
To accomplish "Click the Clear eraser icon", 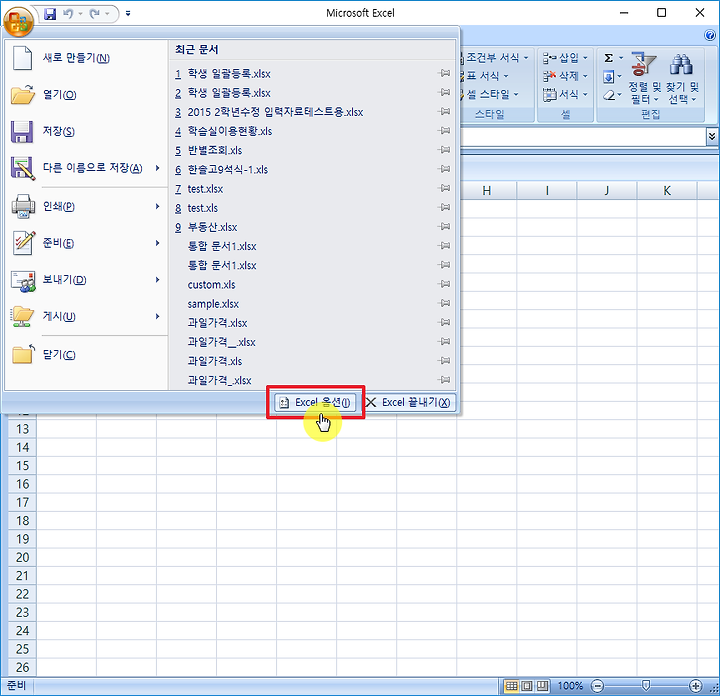I will (x=609, y=95).
